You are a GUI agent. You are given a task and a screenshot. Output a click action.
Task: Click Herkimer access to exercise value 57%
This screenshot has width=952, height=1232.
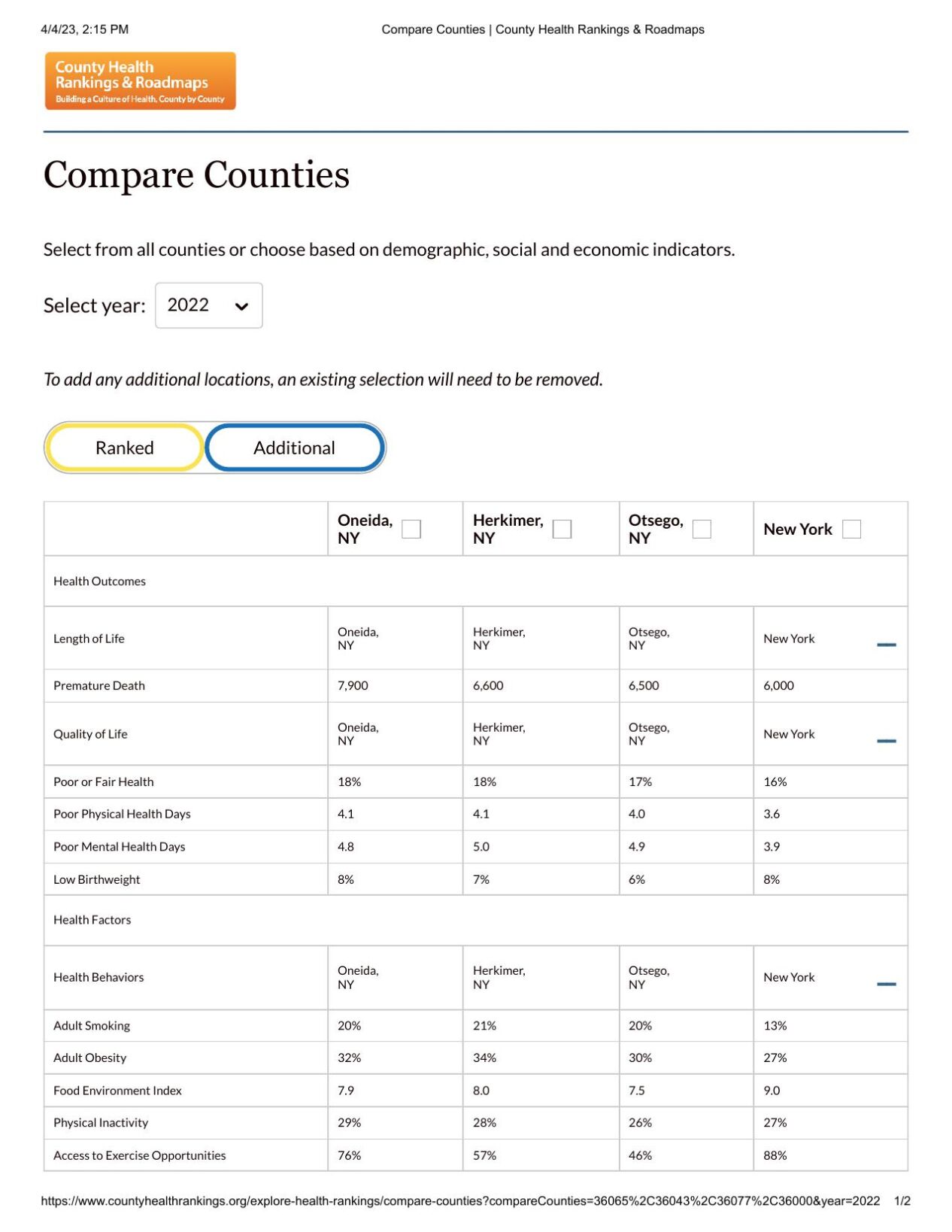click(x=484, y=1155)
